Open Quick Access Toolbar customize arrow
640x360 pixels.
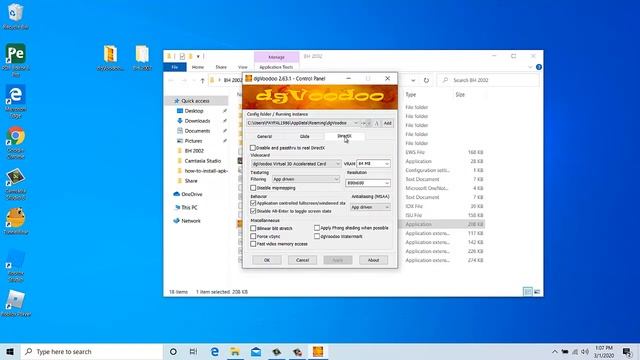(x=198, y=56)
